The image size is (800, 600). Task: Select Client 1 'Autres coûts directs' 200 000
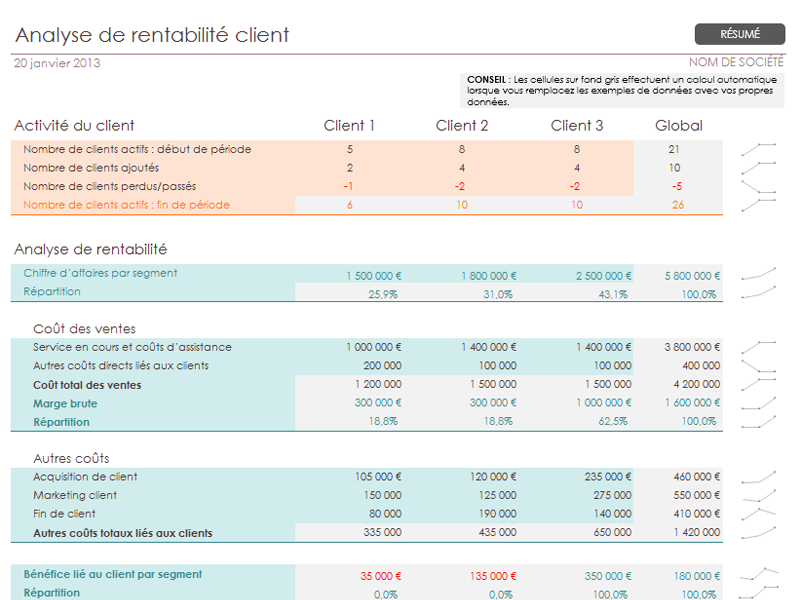click(382, 366)
